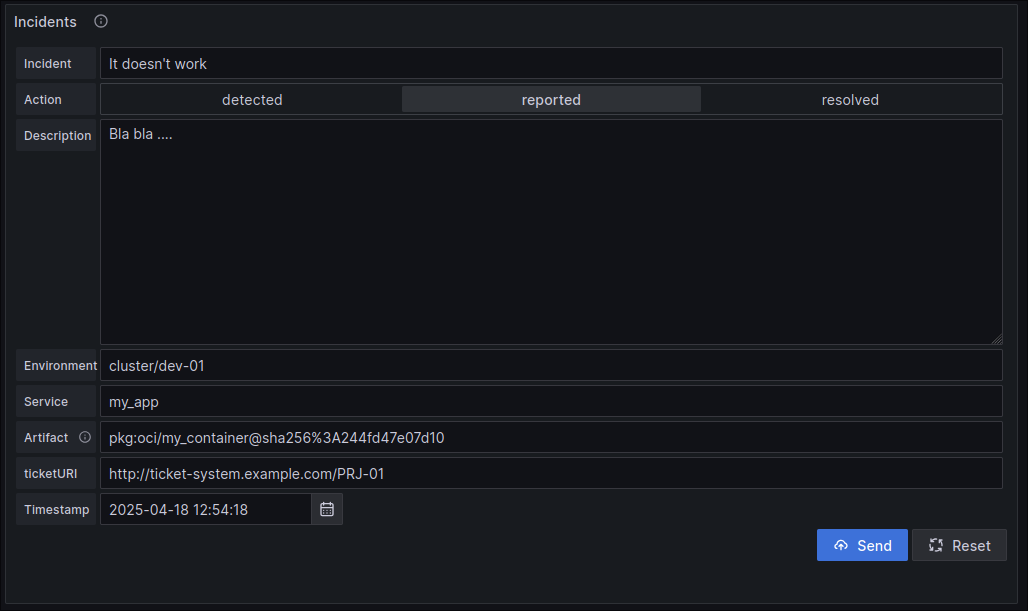1028x611 pixels.
Task: Click the Description field label
Action: (x=57, y=135)
